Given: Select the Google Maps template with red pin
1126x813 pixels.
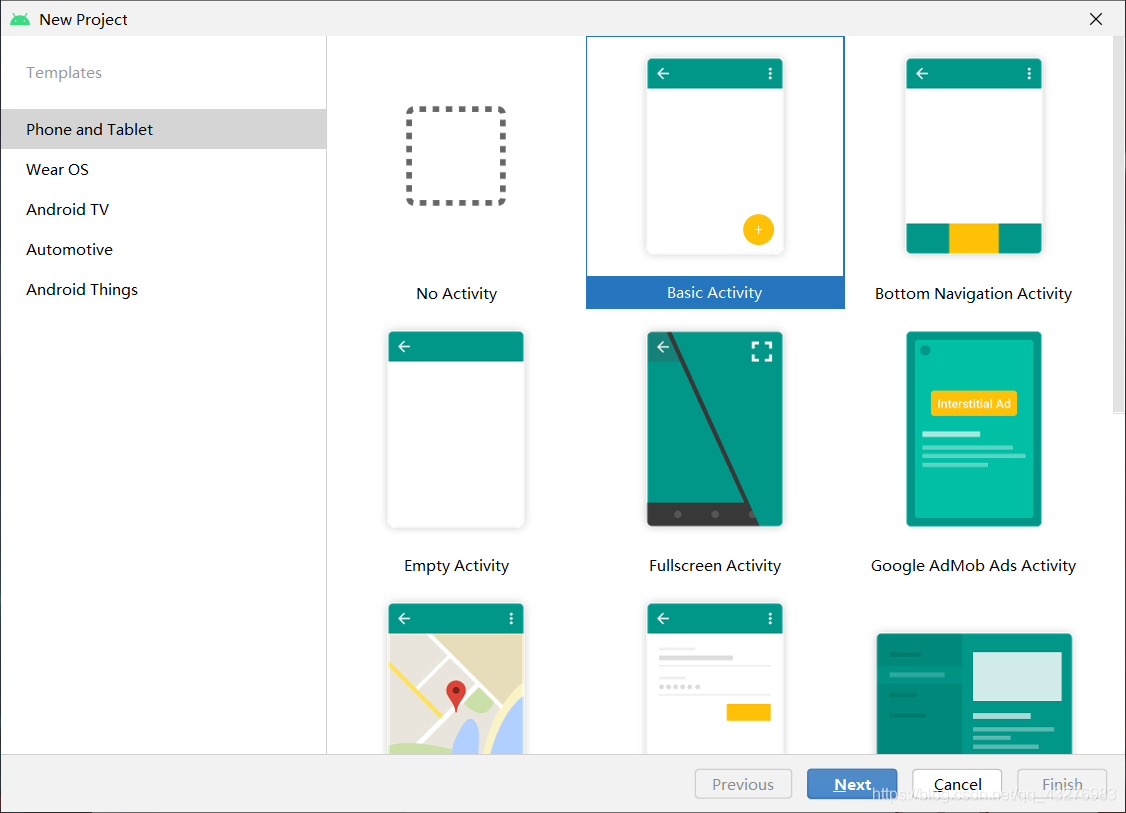Looking at the screenshot, I should (456, 679).
